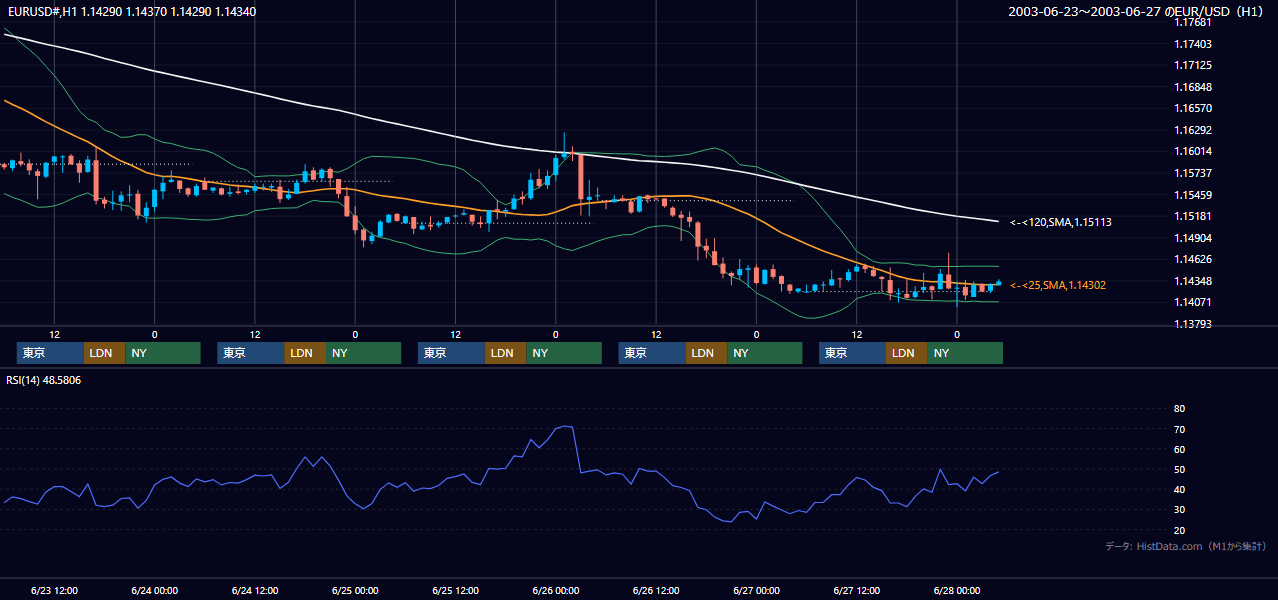
Task: Click RSI scale value 80
Action: [x=1179, y=409]
